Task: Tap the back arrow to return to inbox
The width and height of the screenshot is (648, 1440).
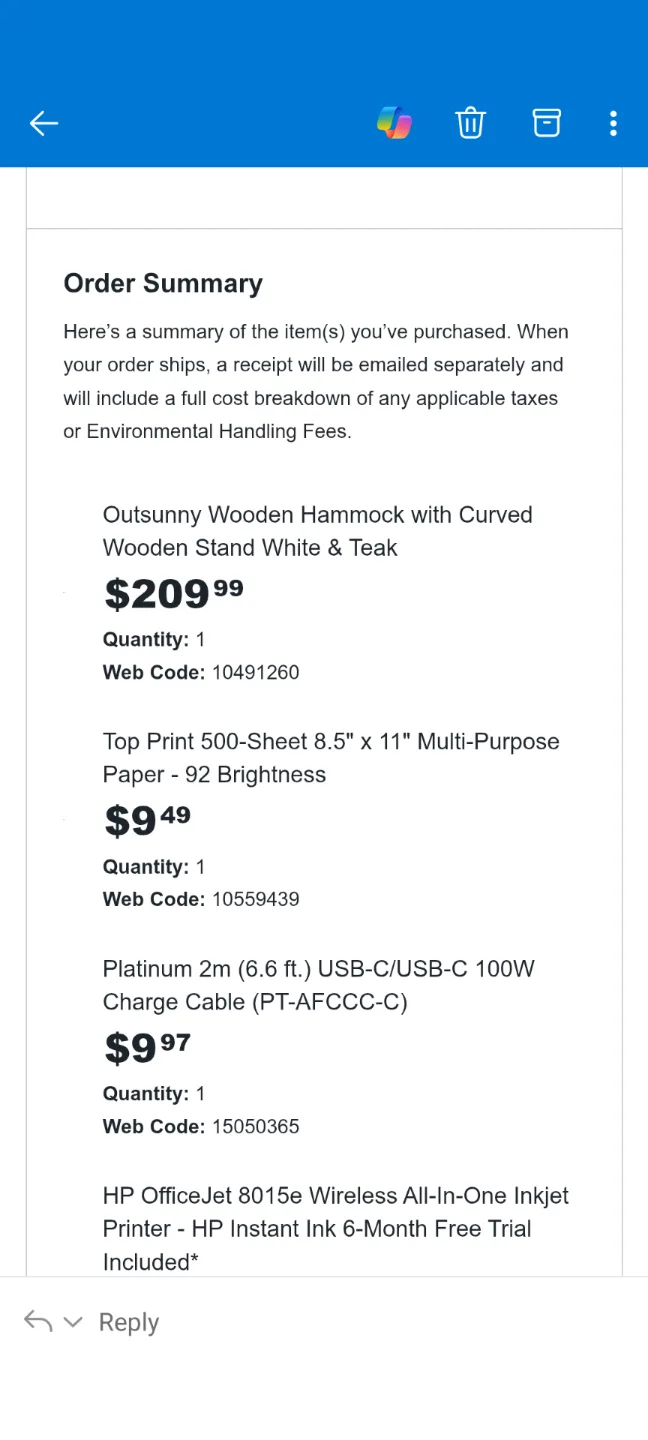Action: (43, 122)
